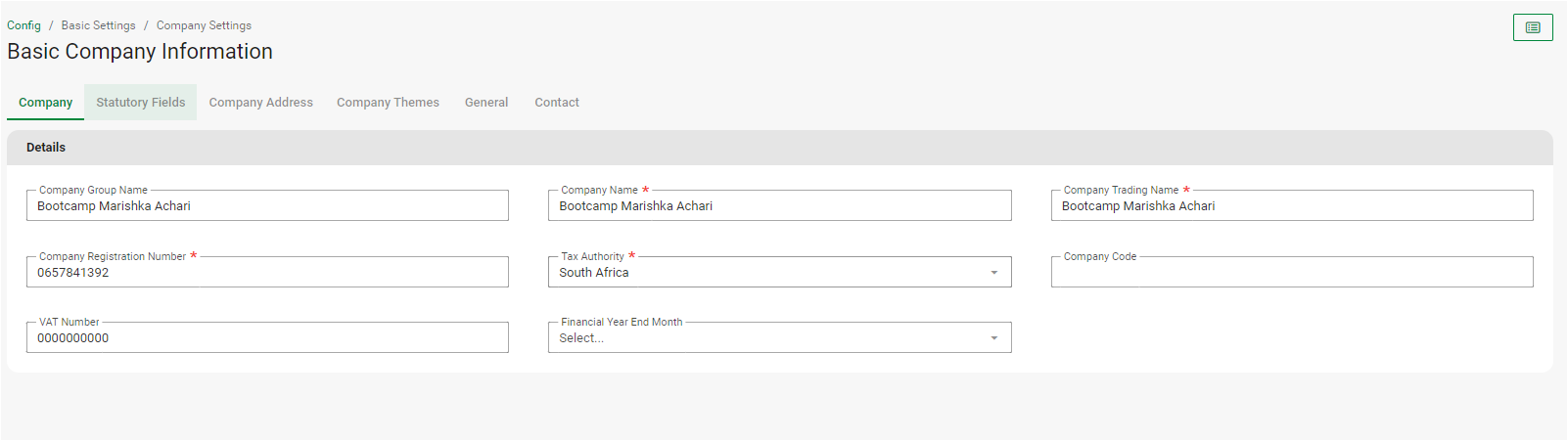Click the Basic Company Information heading
The height and width of the screenshot is (441, 1568).
[140, 52]
